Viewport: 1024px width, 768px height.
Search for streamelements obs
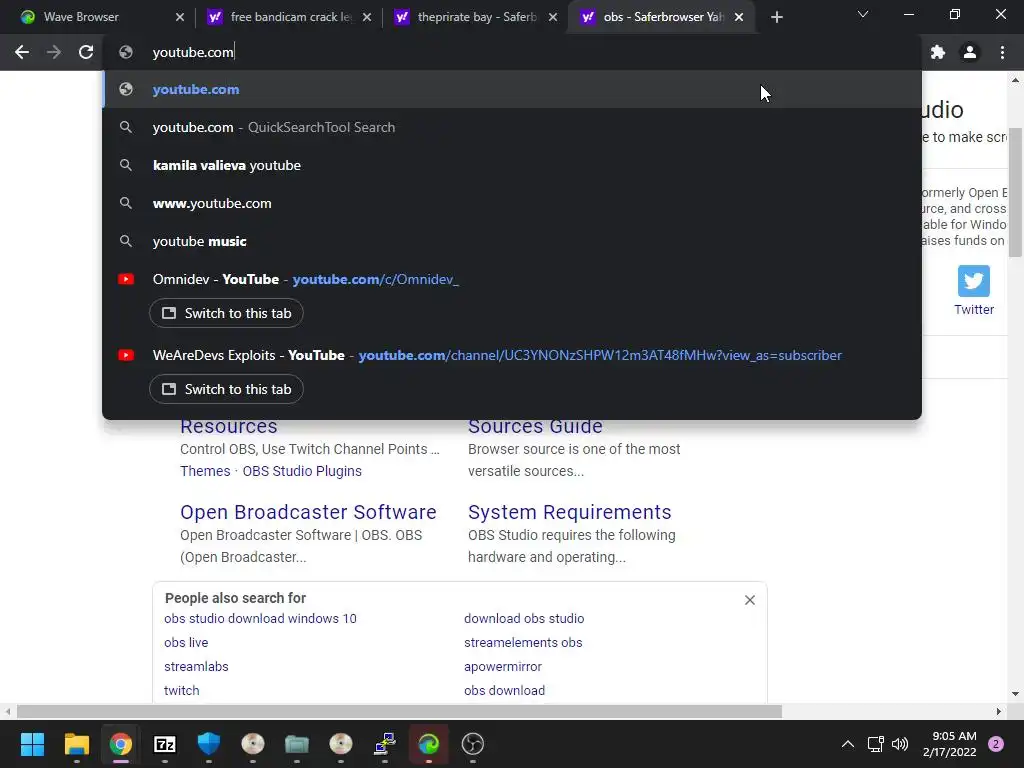click(523, 643)
